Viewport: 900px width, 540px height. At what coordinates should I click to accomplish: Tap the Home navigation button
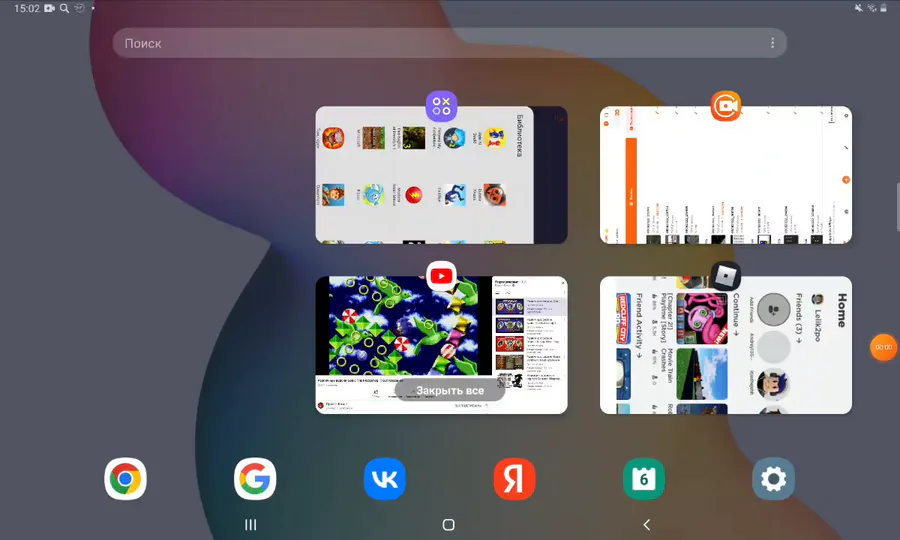tap(449, 525)
